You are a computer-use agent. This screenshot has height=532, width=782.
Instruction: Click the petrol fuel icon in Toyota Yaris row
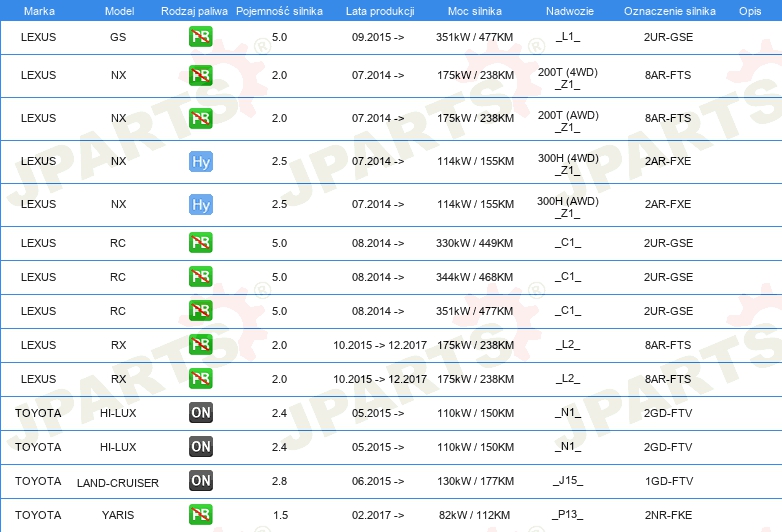click(200, 515)
